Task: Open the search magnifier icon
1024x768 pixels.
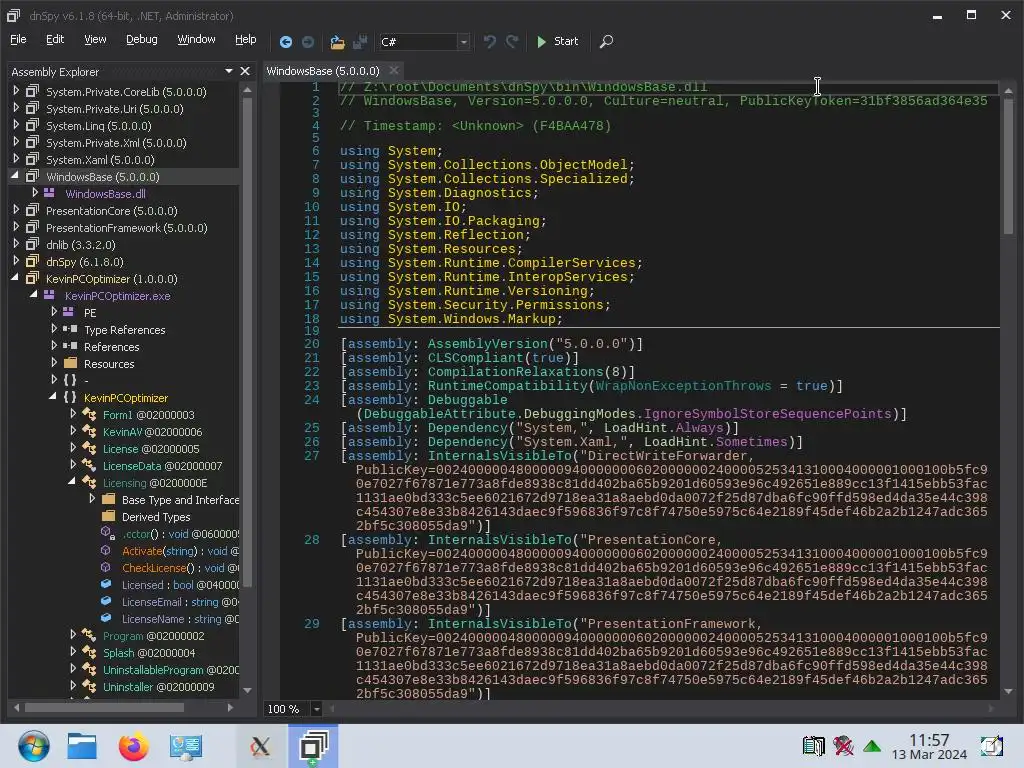Action: [x=606, y=42]
